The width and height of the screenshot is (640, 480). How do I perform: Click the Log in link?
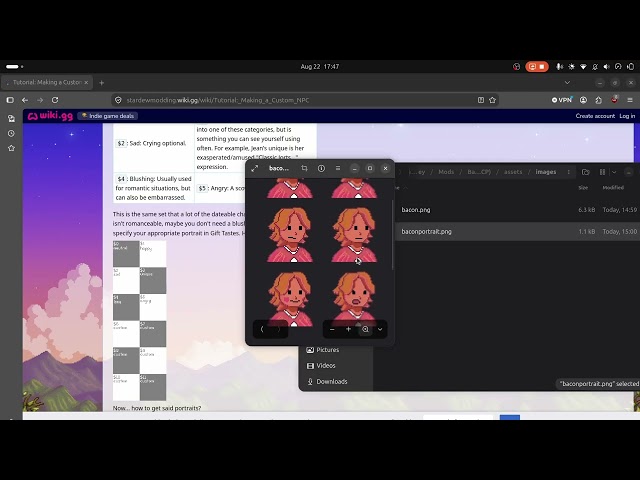coord(627,116)
